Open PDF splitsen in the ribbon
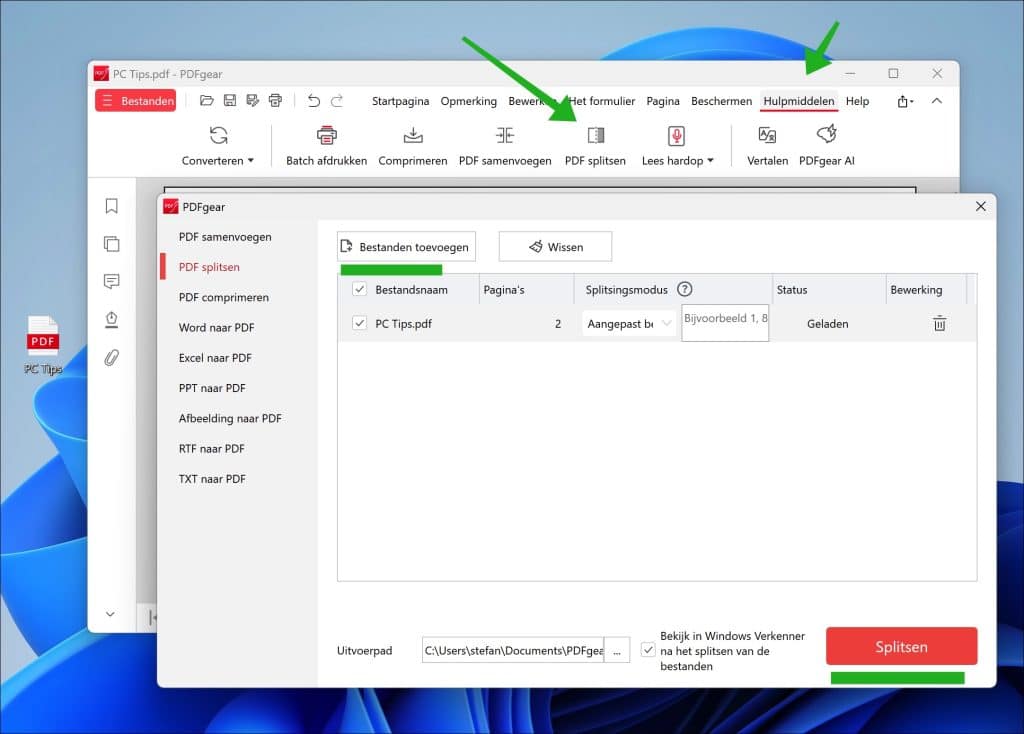The height and width of the screenshot is (734, 1024). click(x=595, y=146)
